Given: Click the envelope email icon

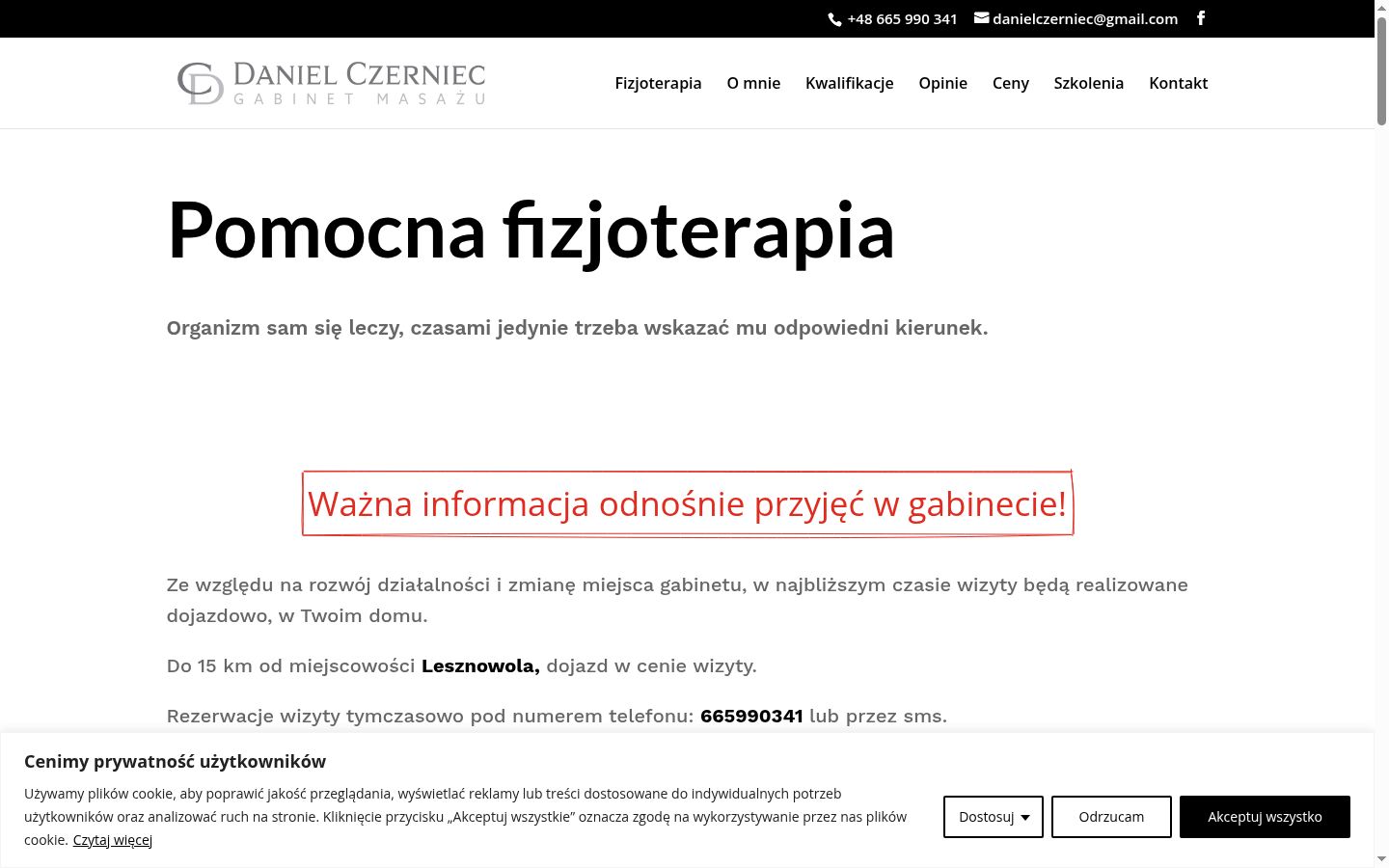Looking at the screenshot, I should pos(982,18).
